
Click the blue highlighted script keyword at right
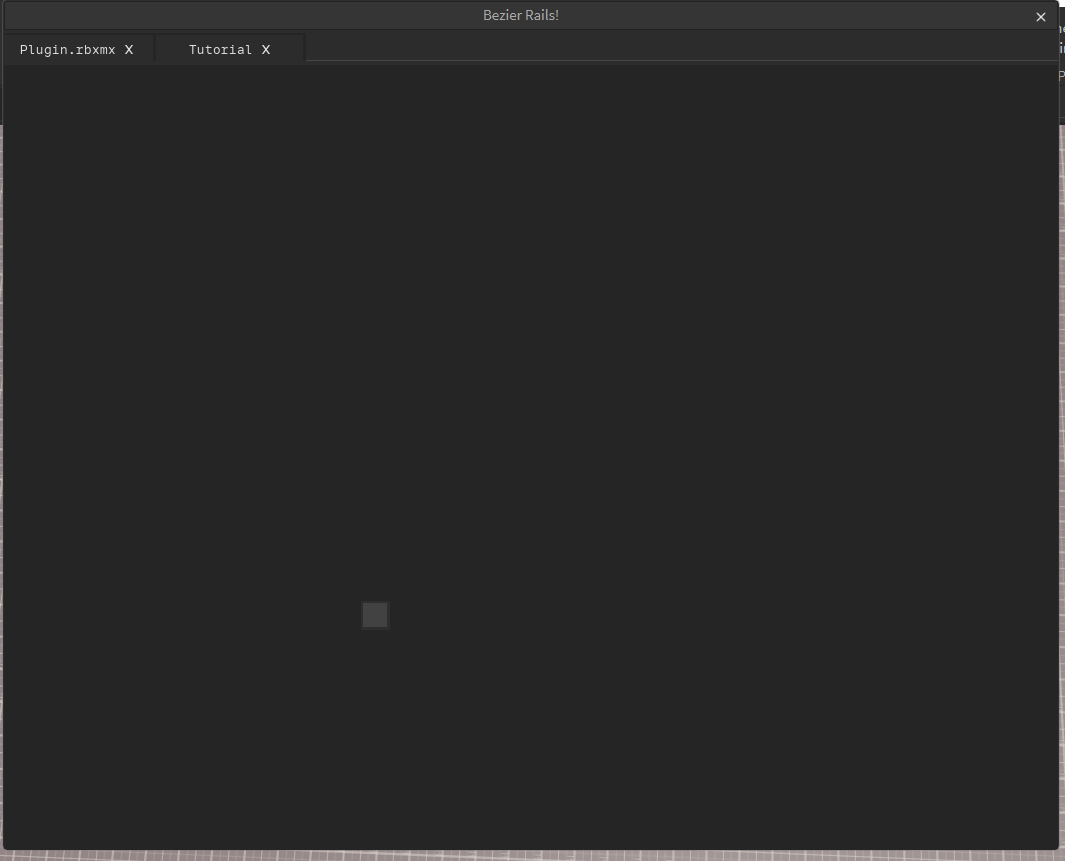[1062, 46]
